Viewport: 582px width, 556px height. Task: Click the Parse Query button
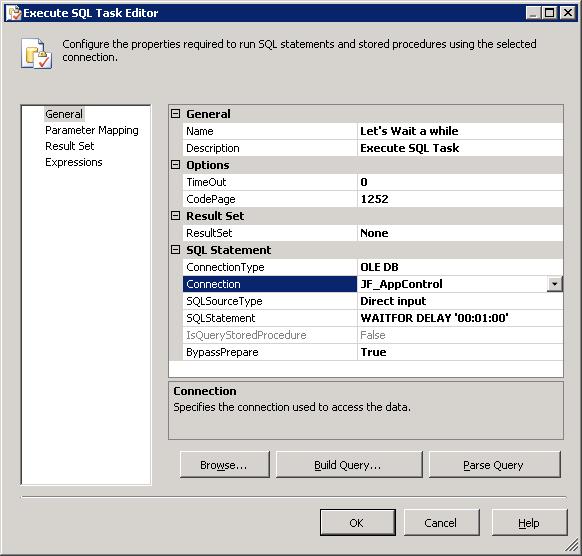tap(495, 465)
